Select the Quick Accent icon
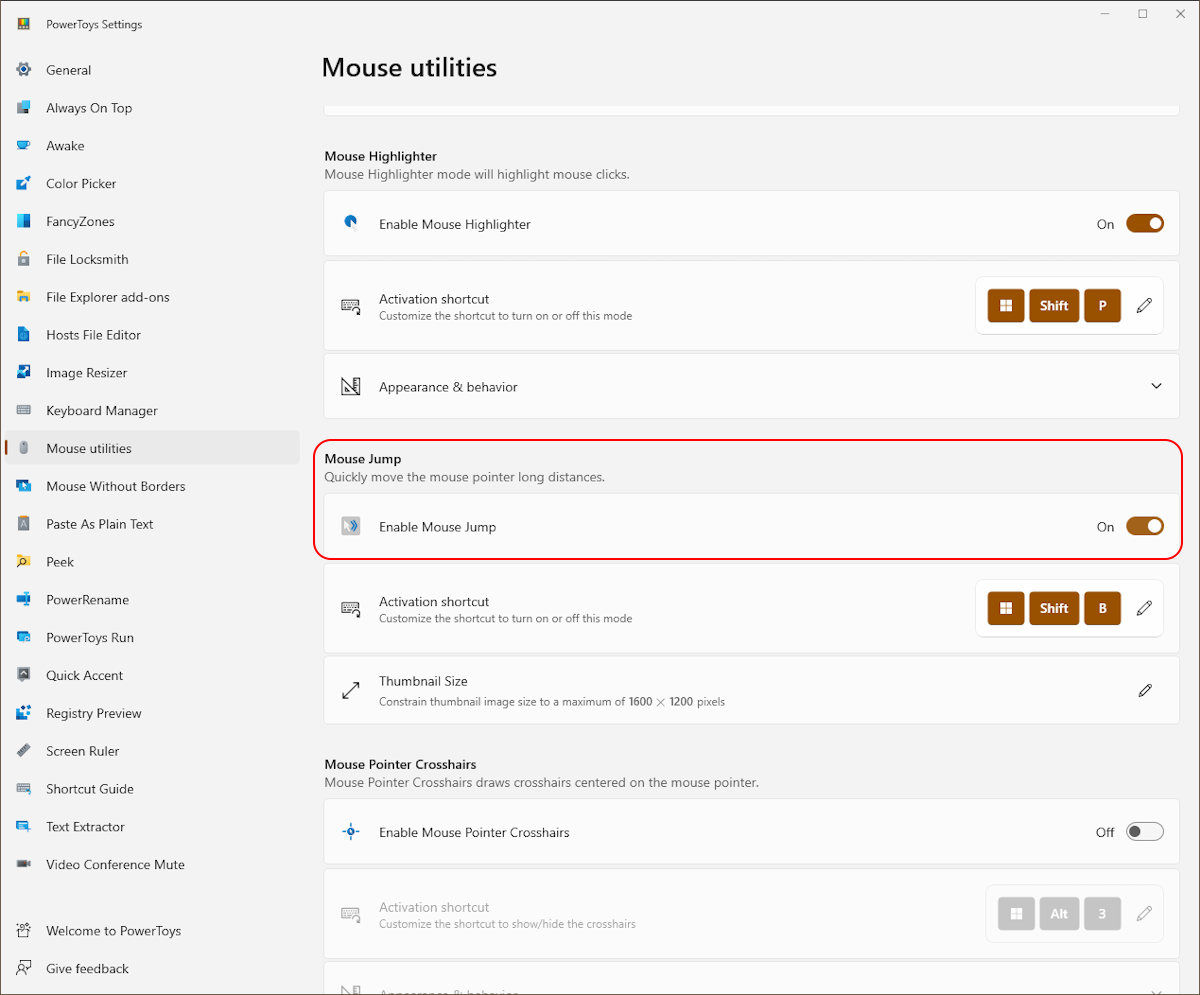The width and height of the screenshot is (1200, 995). click(x=24, y=675)
